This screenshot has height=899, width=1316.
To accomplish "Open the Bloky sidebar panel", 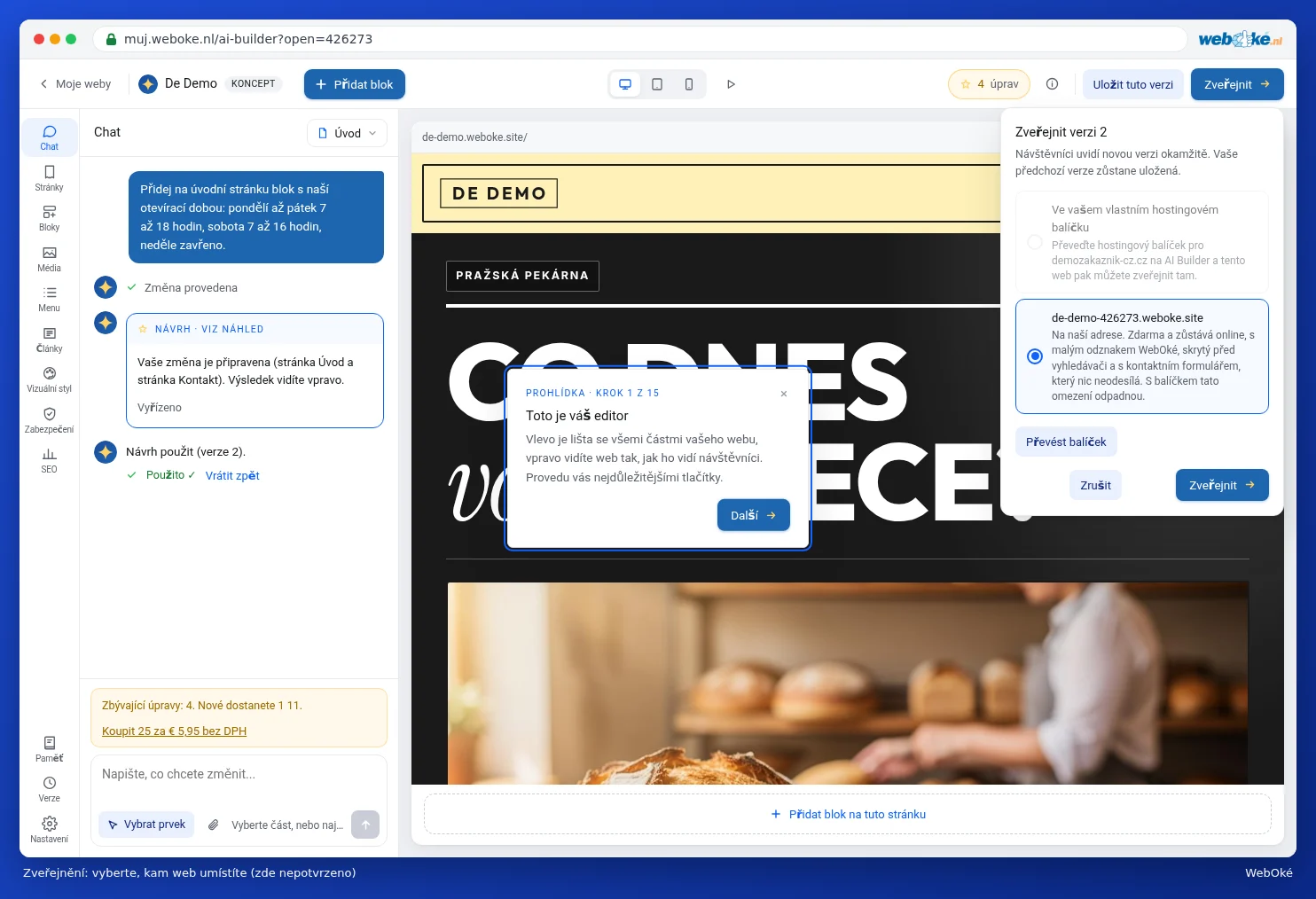I will coord(49,218).
